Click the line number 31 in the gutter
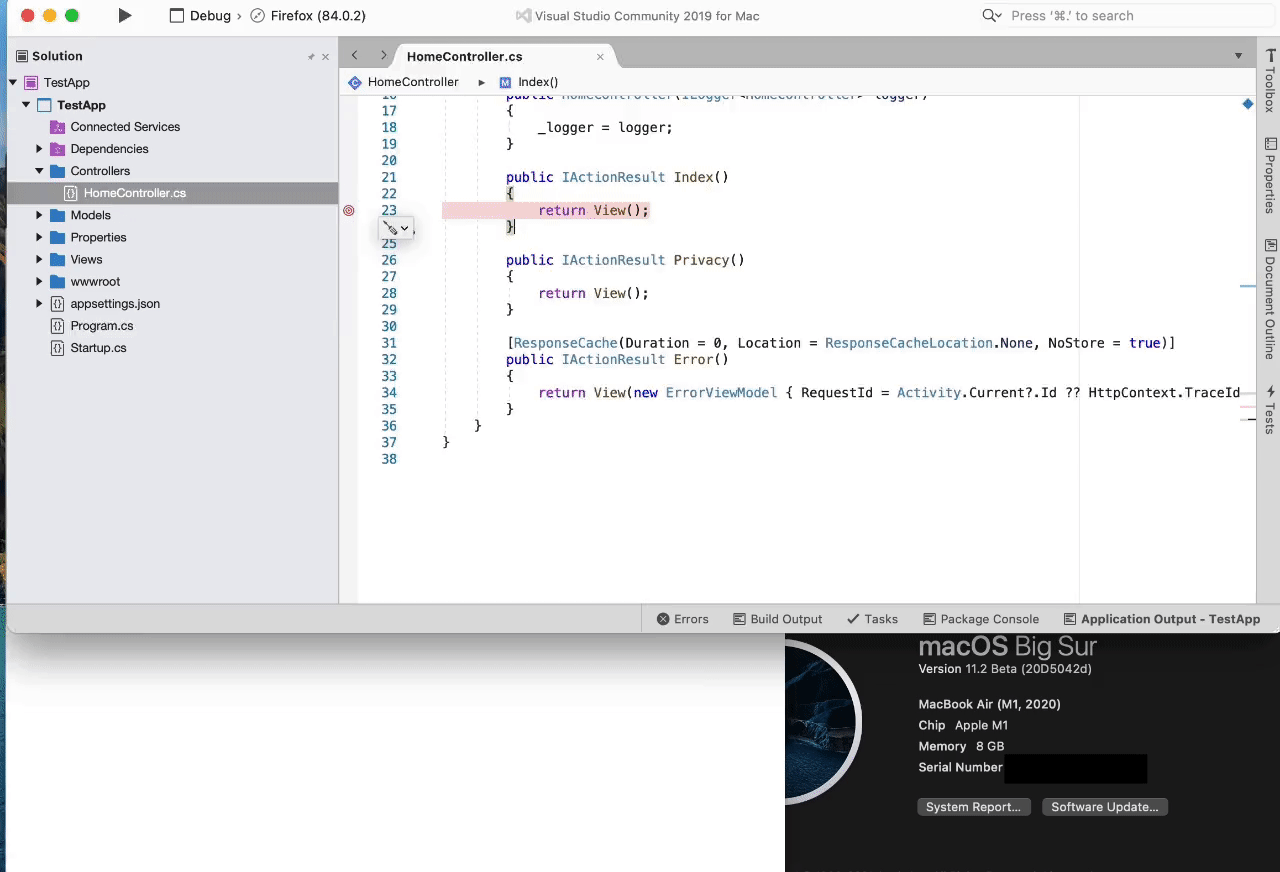Screen dimensions: 1280x872 coord(389,343)
